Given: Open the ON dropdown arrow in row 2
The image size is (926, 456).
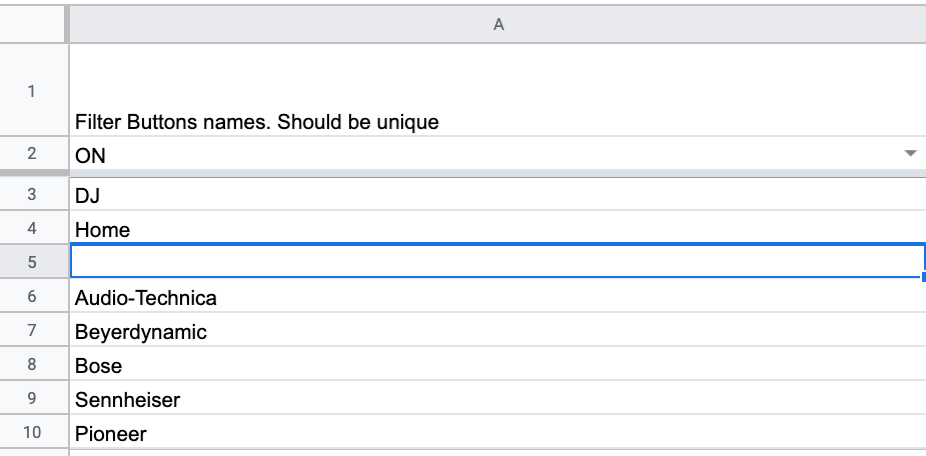Looking at the screenshot, I should (910, 154).
